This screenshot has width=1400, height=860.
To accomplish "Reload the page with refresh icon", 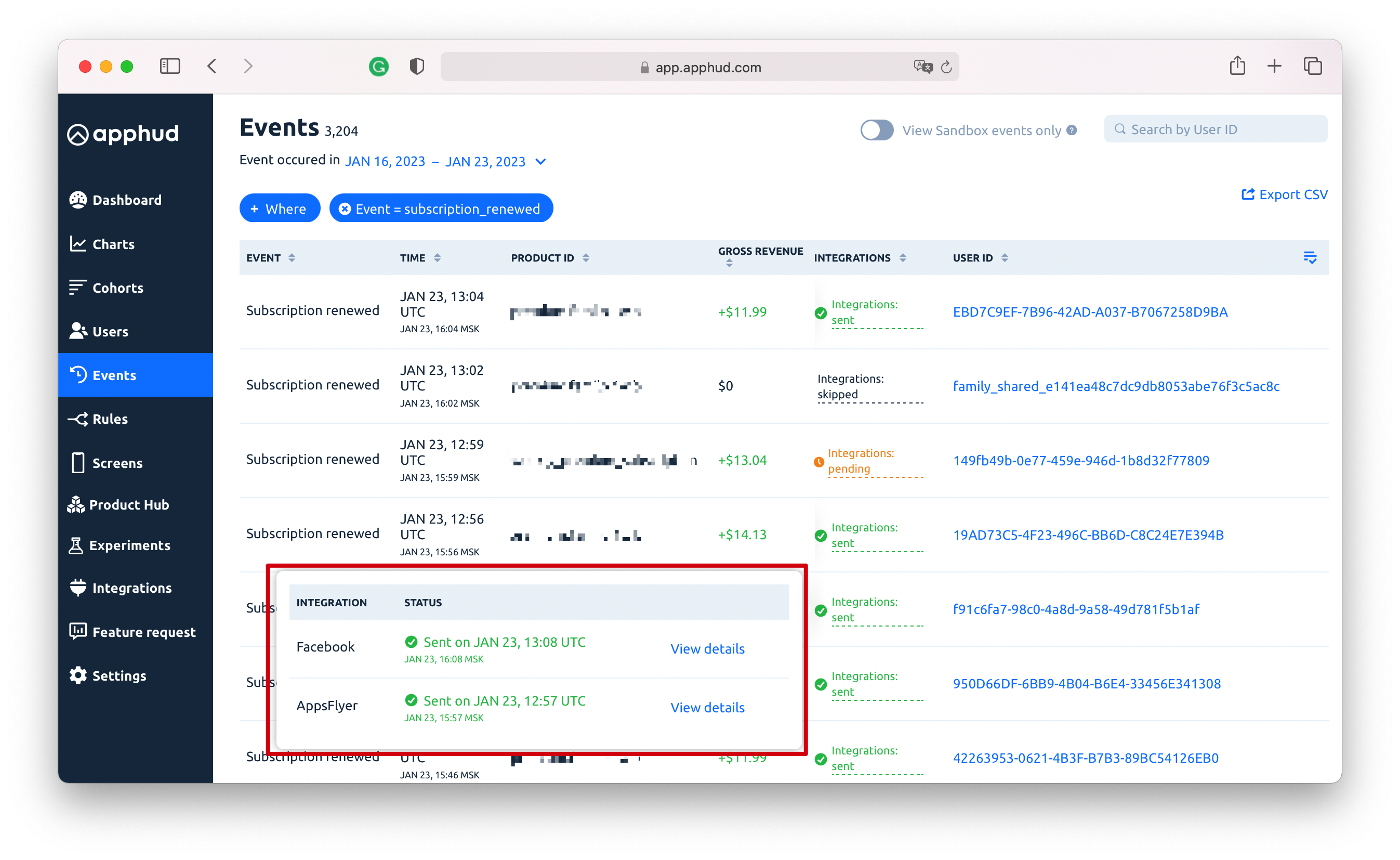I will point(946,67).
